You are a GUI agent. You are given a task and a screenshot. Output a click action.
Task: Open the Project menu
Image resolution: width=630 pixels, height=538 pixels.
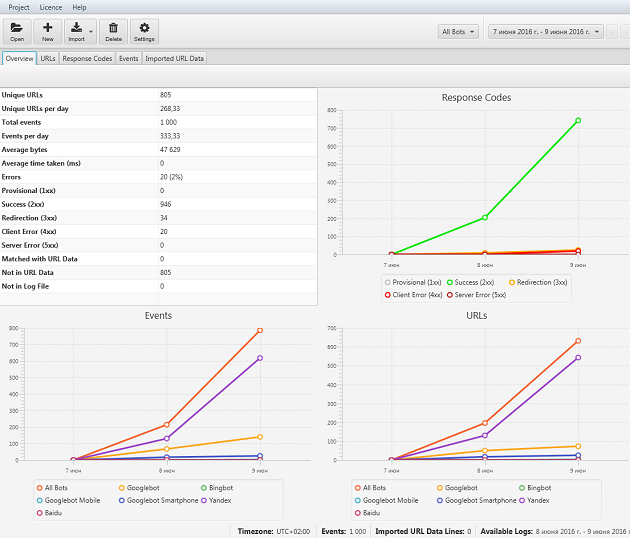[18, 7]
